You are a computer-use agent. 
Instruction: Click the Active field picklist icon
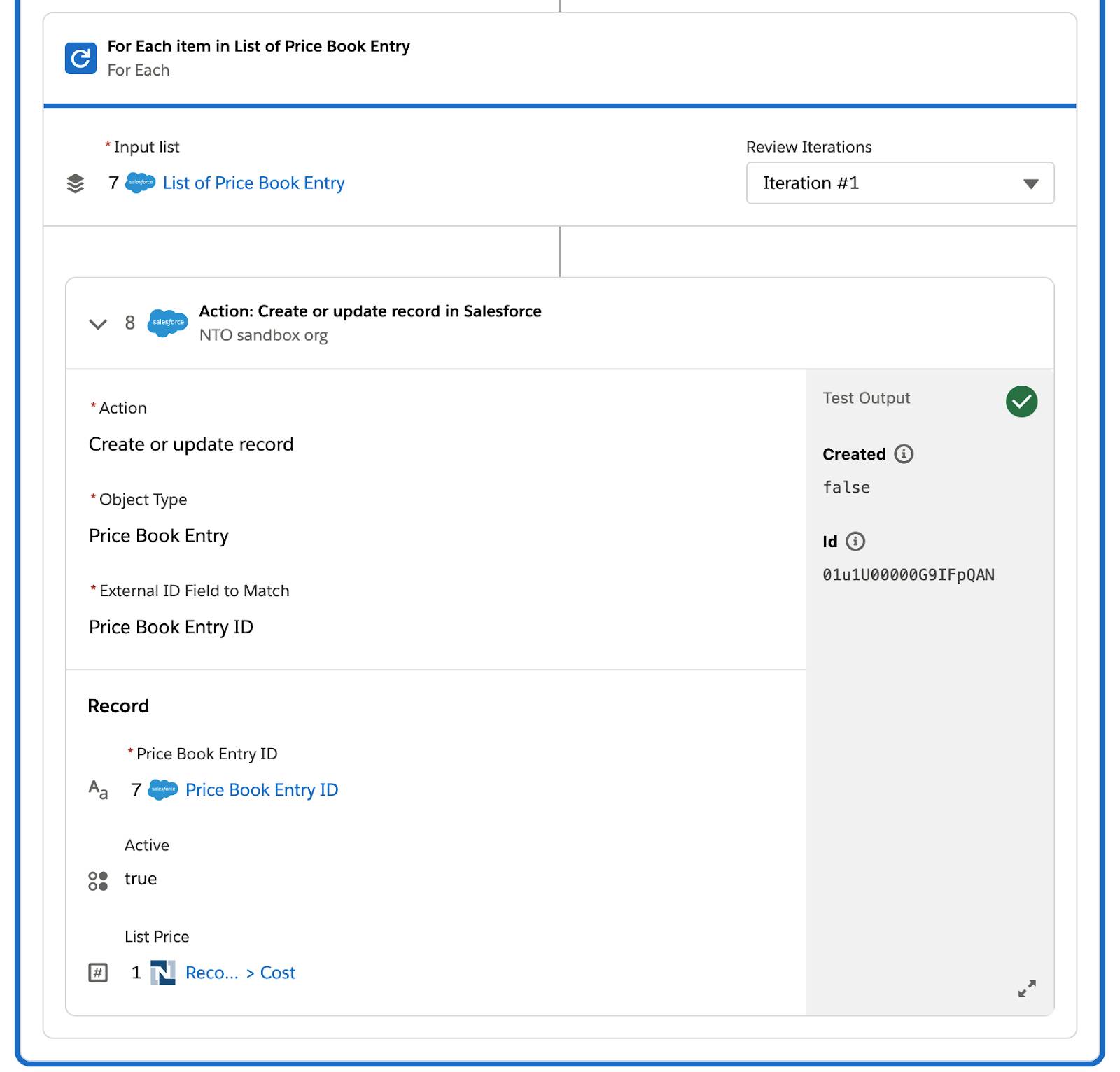[x=98, y=881]
